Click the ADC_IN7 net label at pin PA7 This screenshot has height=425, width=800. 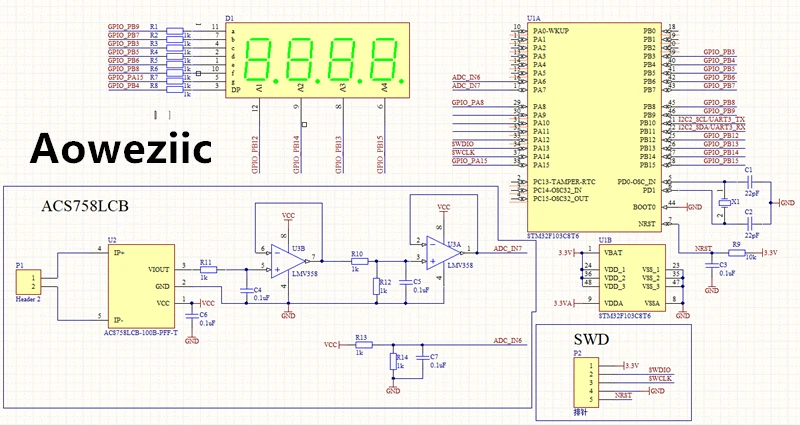[466, 86]
